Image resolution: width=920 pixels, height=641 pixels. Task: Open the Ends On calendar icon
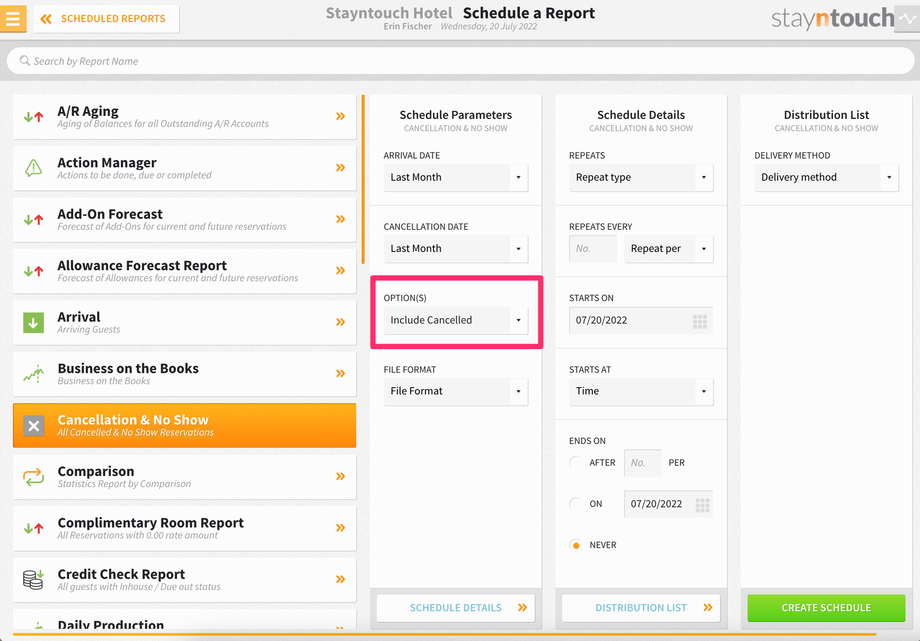pyautogui.click(x=702, y=505)
